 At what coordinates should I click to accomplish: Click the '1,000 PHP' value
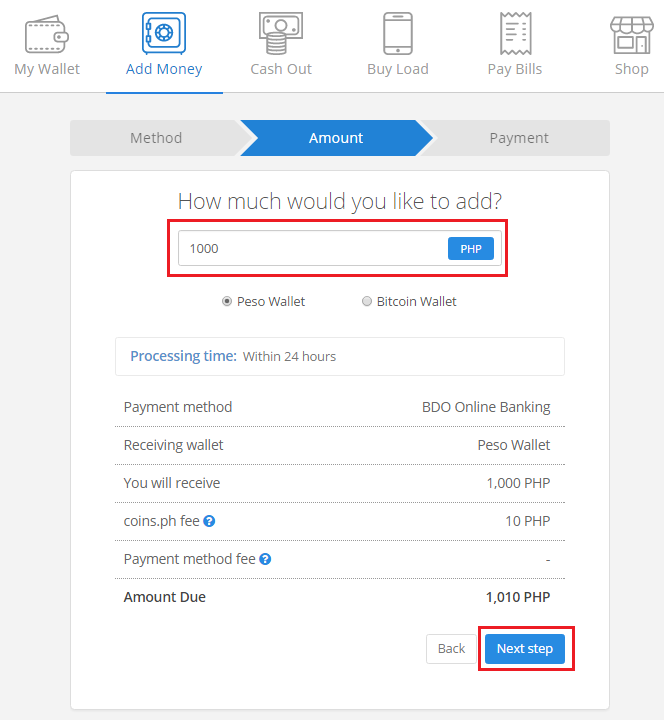point(518,483)
